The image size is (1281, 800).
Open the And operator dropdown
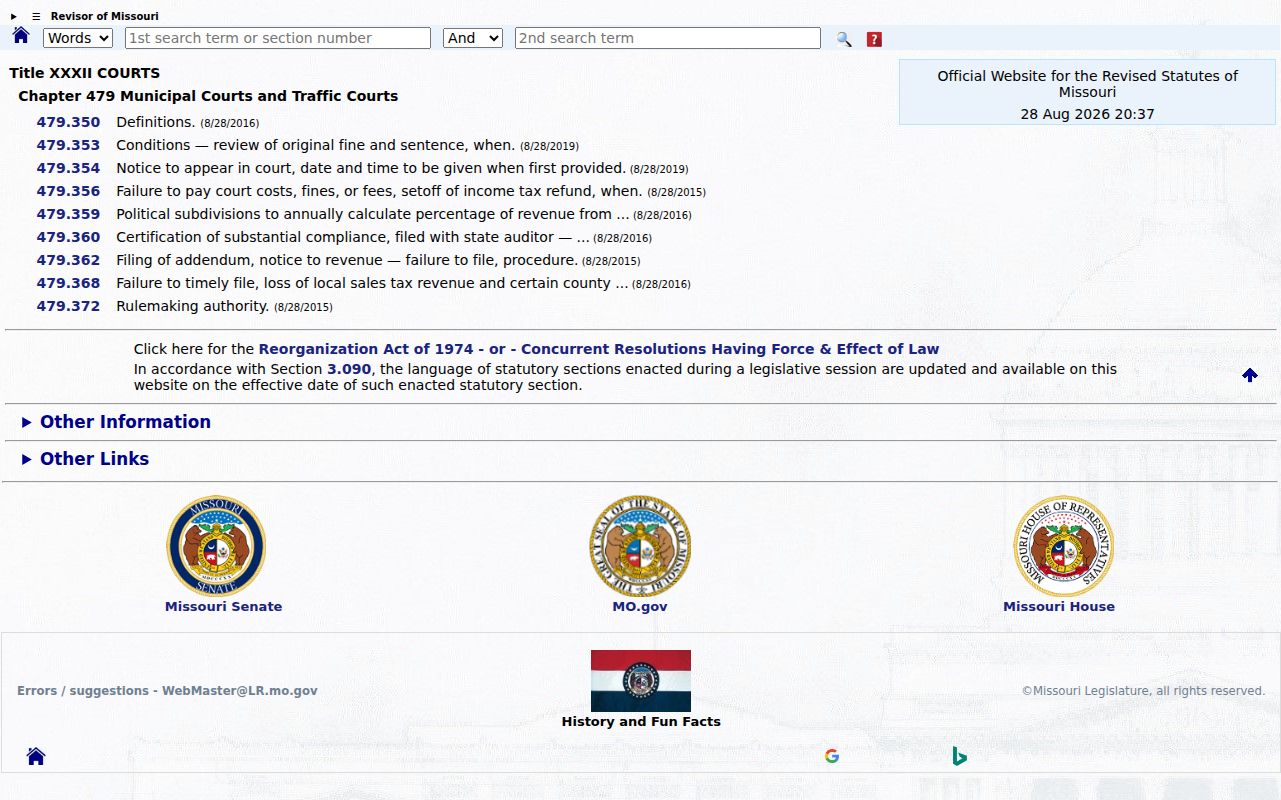pyautogui.click(x=473, y=38)
